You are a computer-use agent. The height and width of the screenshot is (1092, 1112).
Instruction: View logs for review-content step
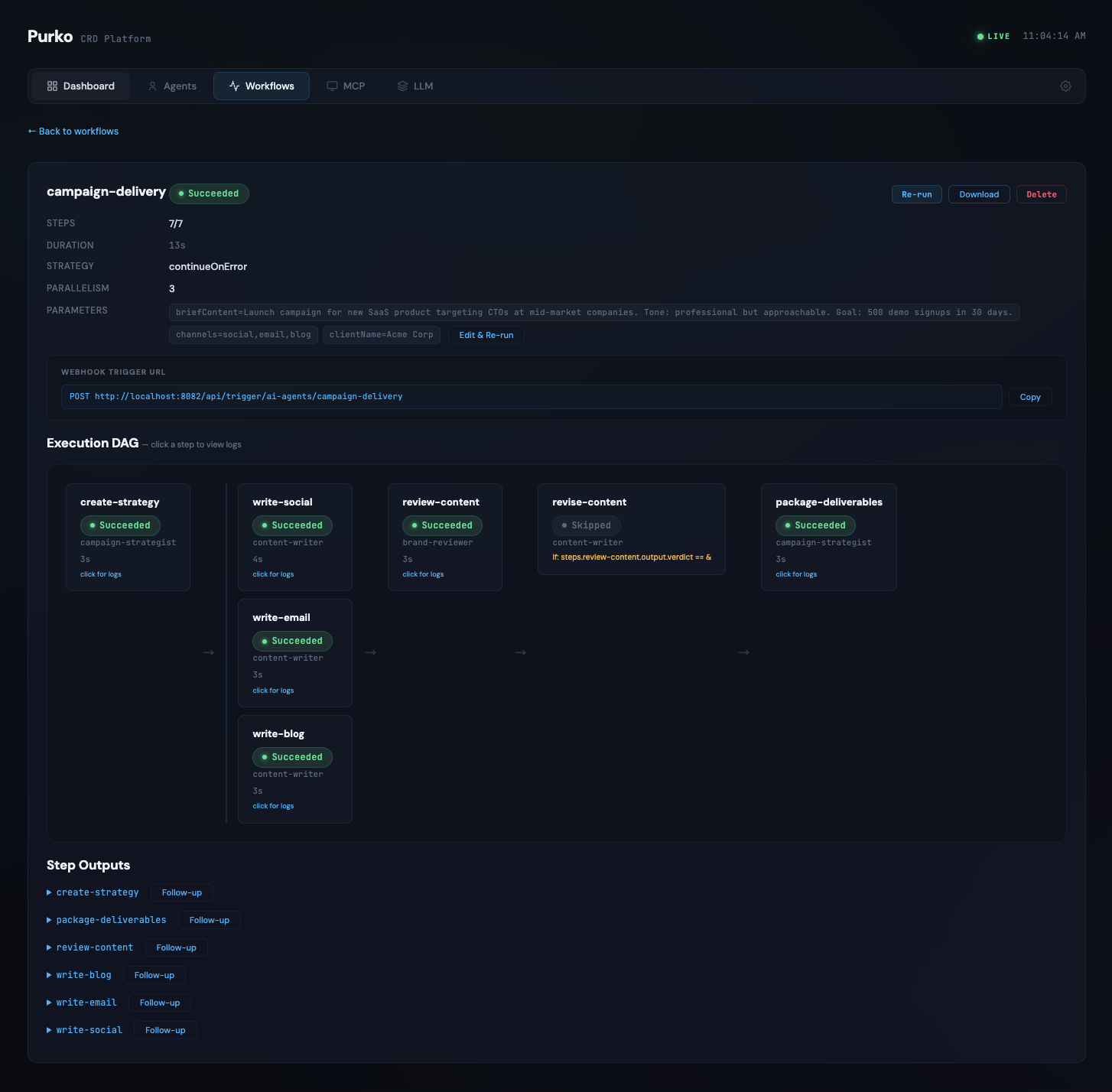[x=423, y=574]
